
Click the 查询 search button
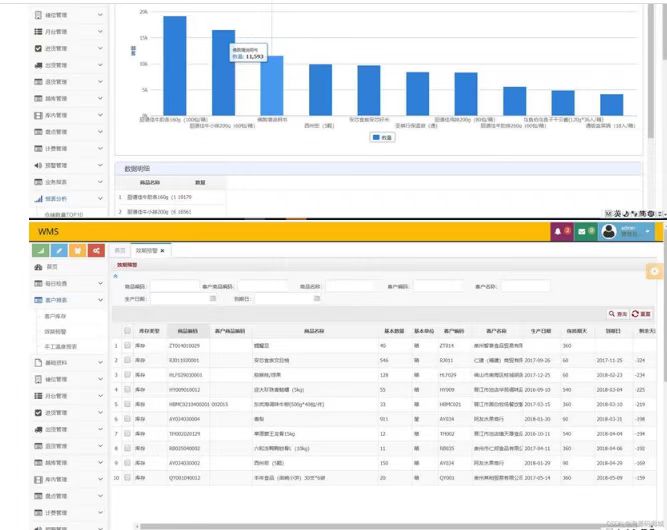pyautogui.click(x=618, y=314)
